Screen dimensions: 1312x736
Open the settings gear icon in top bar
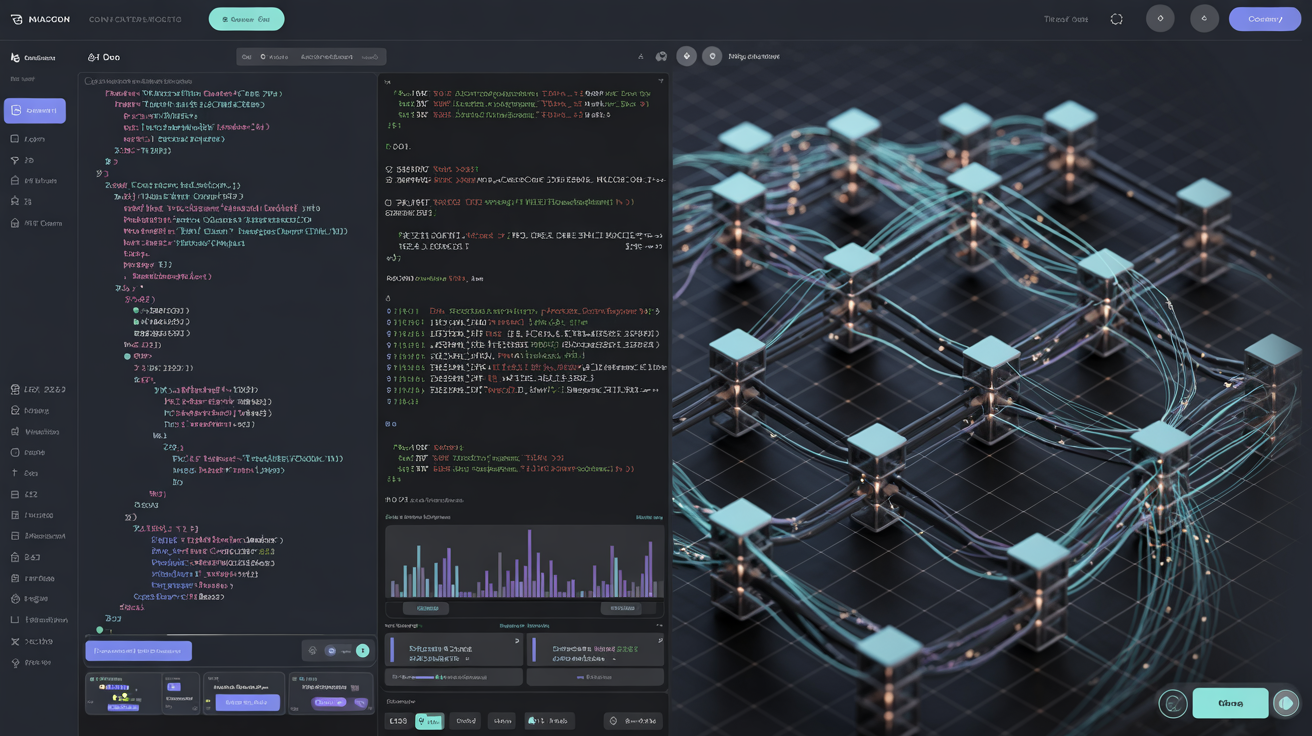pos(1160,18)
